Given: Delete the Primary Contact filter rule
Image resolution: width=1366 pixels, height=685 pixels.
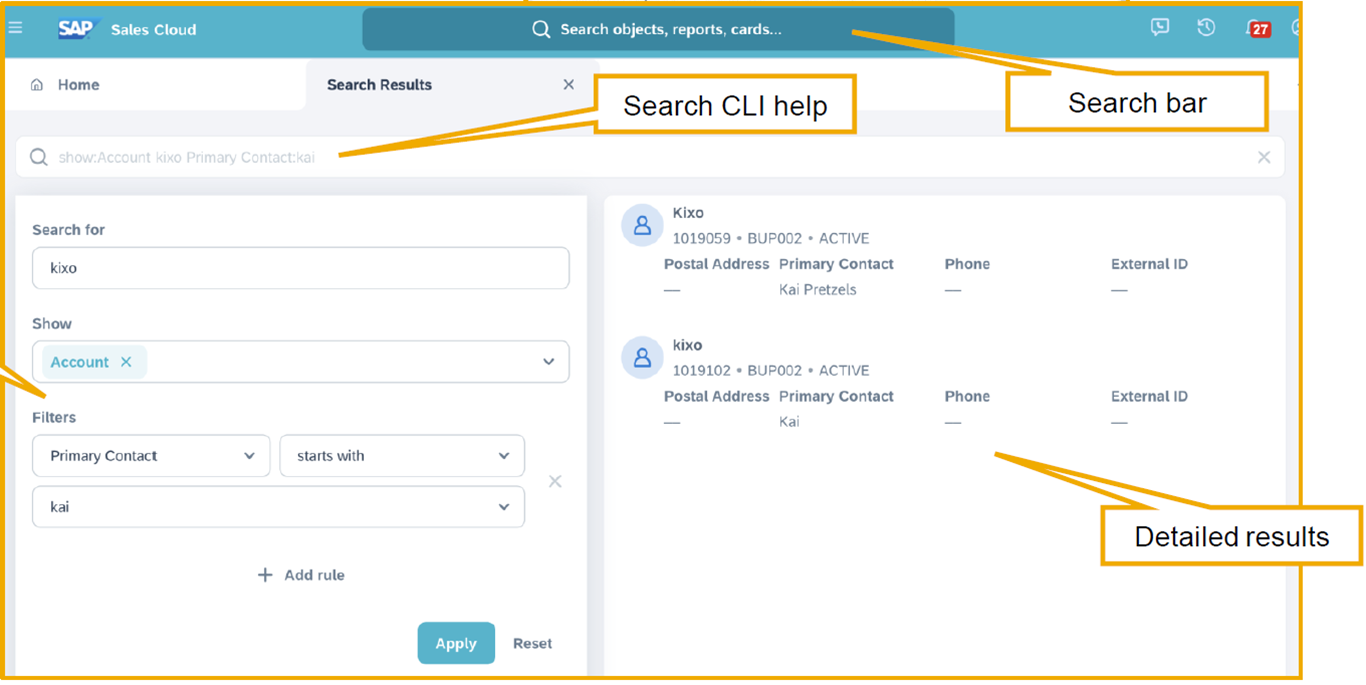Looking at the screenshot, I should pos(555,482).
